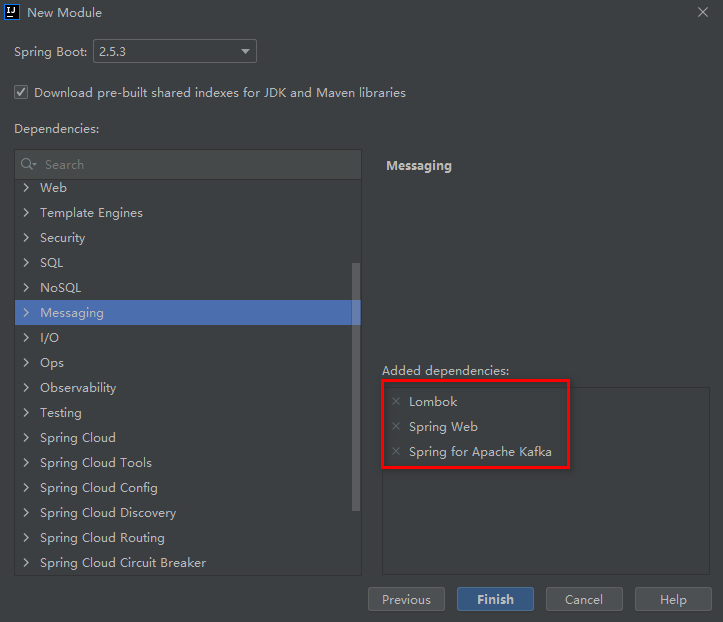Image resolution: width=723 pixels, height=622 pixels.
Task: Click the Spring Web text in added dependencies
Action: coord(443,427)
